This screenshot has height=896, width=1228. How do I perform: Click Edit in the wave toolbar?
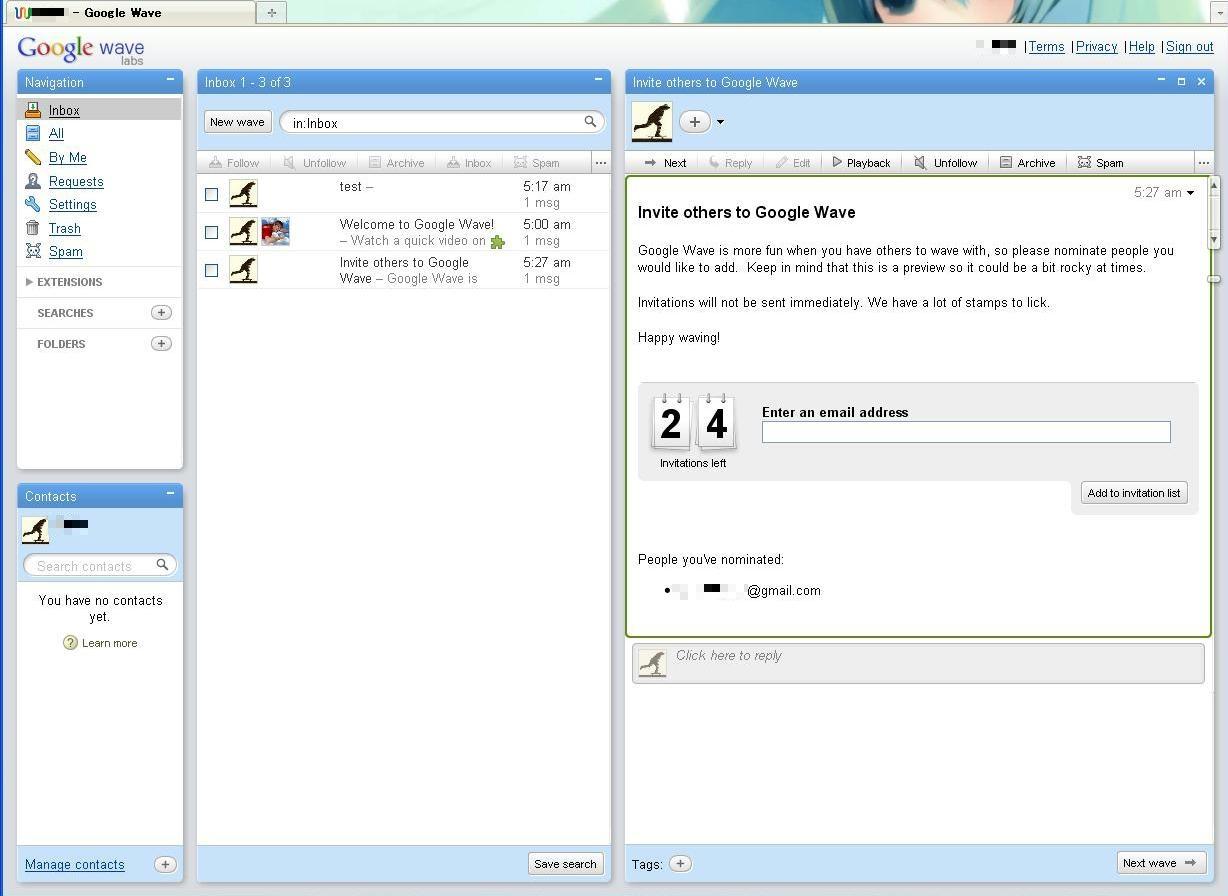pyautogui.click(x=793, y=162)
